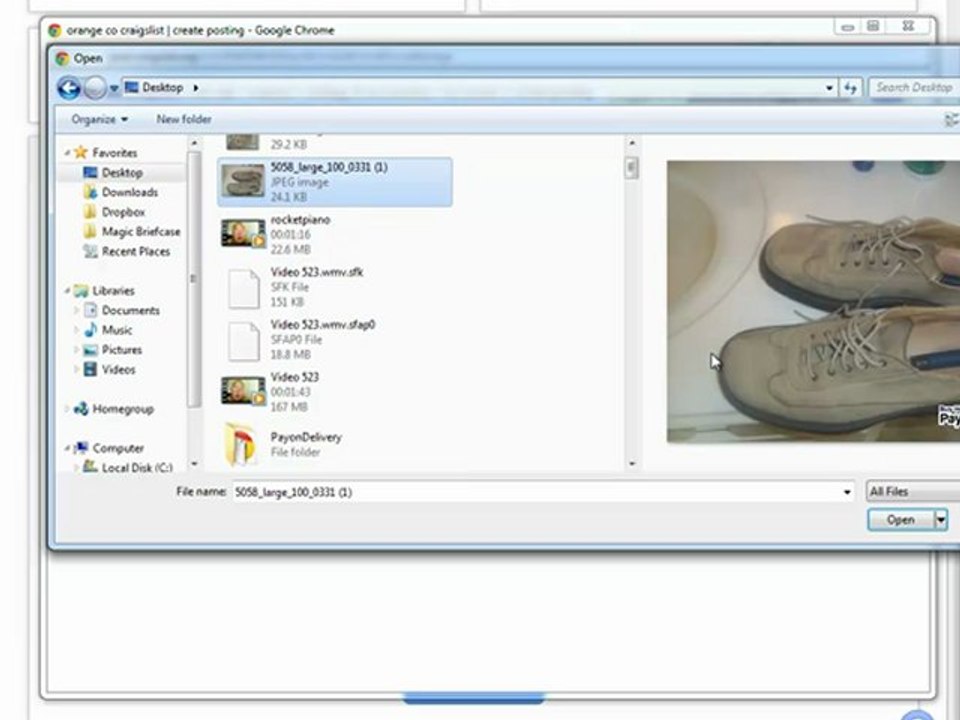Click the Chrome icon in Open dialog title
Screen dimensions: 960x720
click(x=62, y=59)
